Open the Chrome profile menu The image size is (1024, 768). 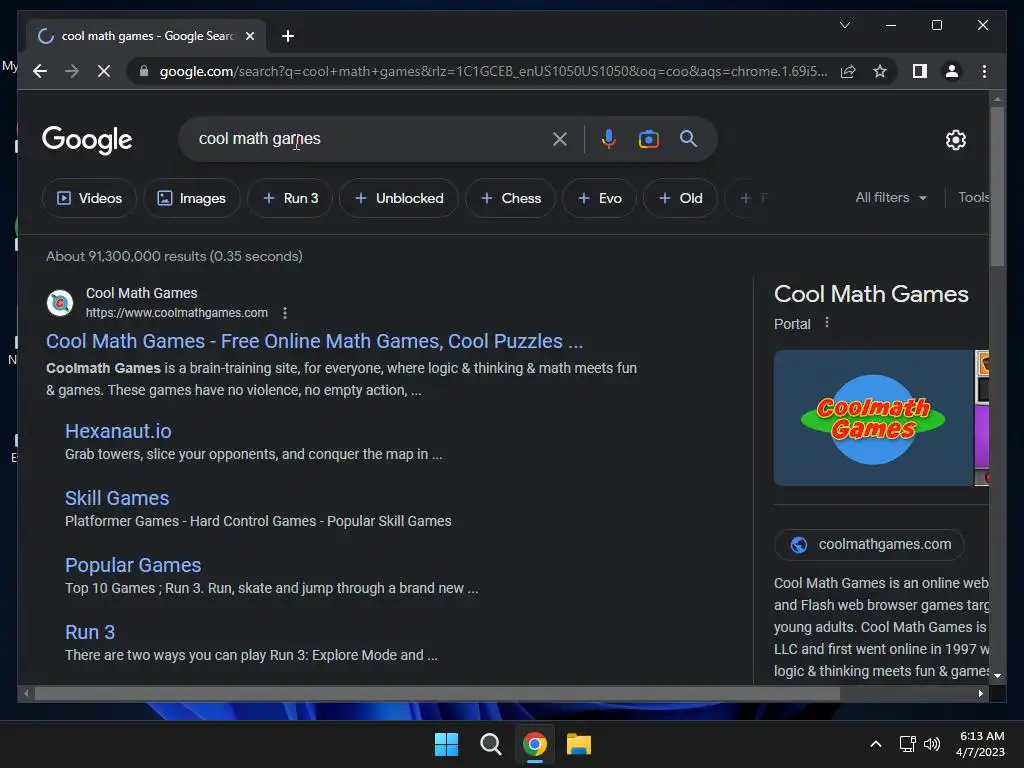coord(952,71)
